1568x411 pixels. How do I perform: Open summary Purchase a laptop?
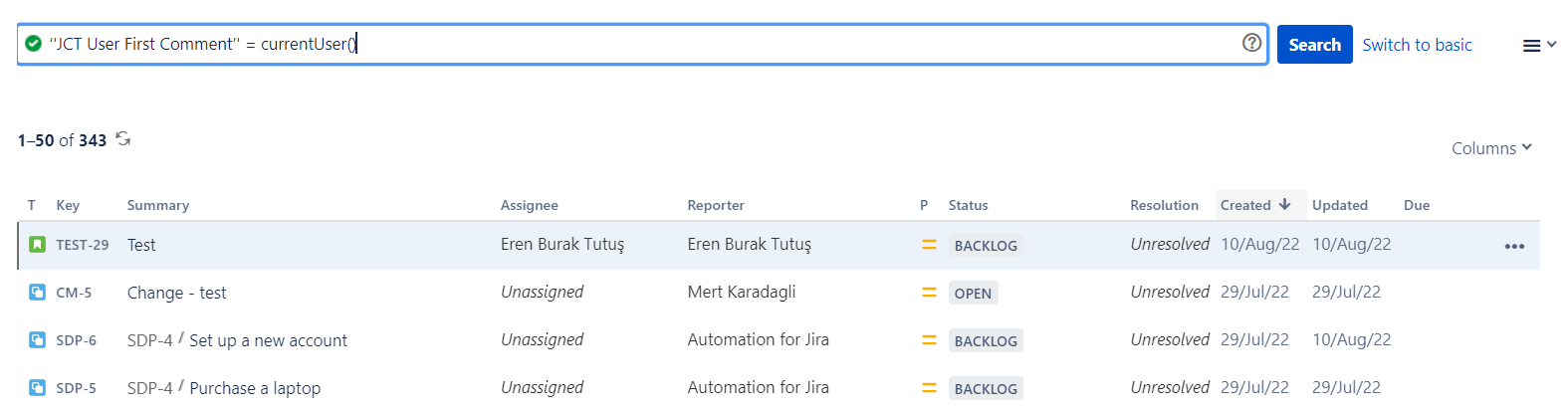[255, 388]
